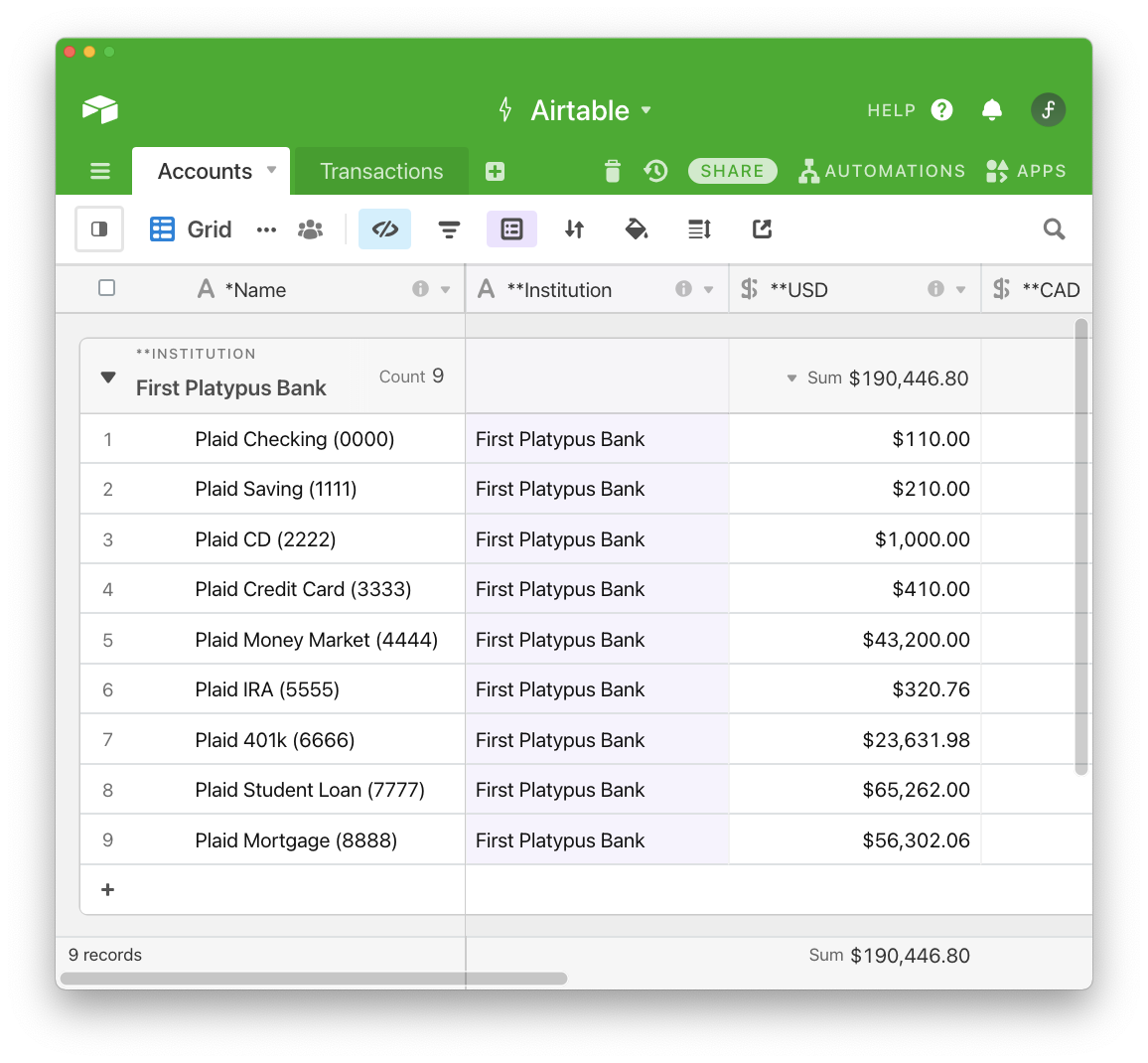Open AUTOMATIONS panel
The height and width of the screenshot is (1063, 1148).
click(882, 171)
